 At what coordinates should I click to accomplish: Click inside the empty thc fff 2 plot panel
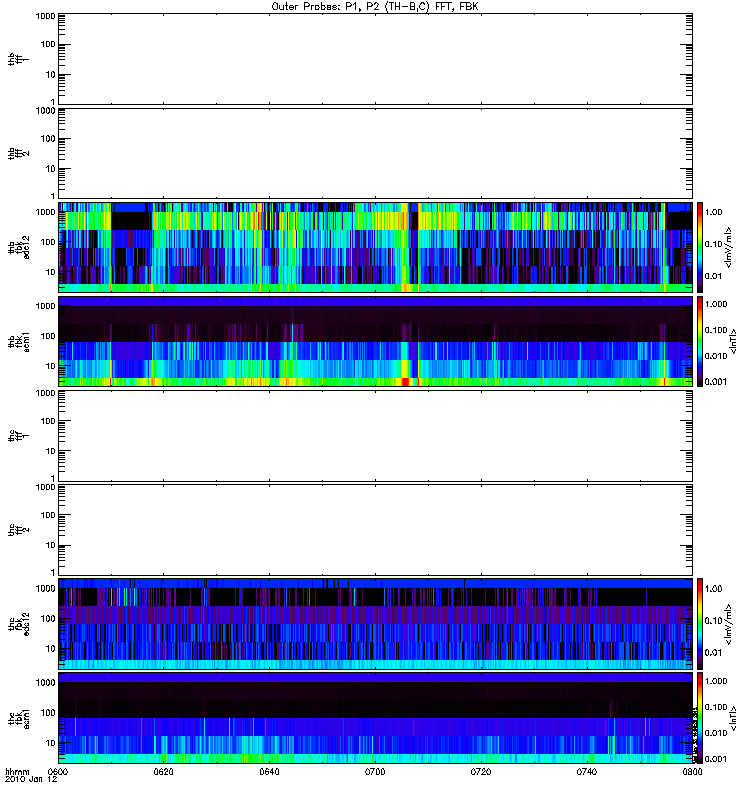376,530
